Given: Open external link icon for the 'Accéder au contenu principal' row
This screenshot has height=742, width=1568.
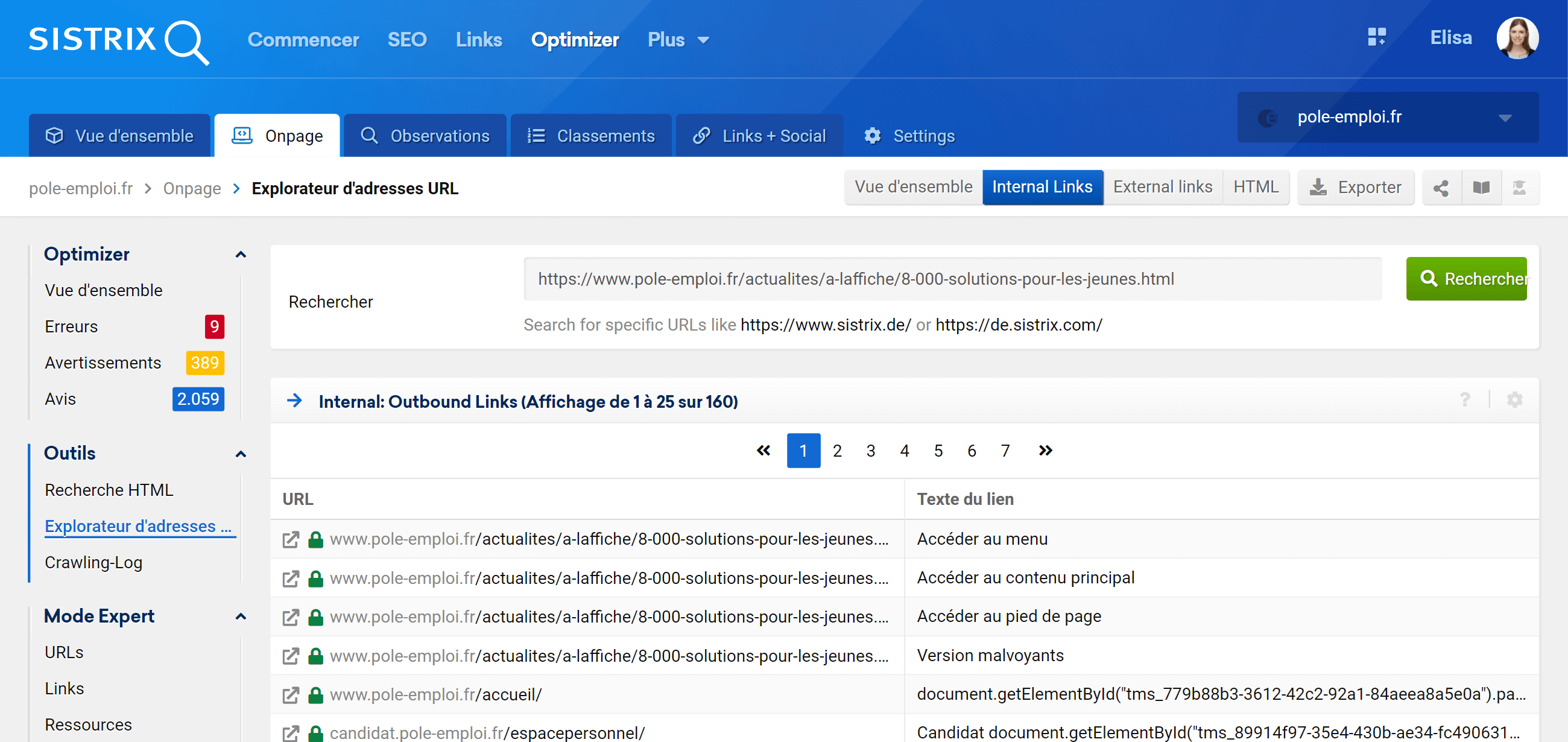Looking at the screenshot, I should (x=291, y=579).
